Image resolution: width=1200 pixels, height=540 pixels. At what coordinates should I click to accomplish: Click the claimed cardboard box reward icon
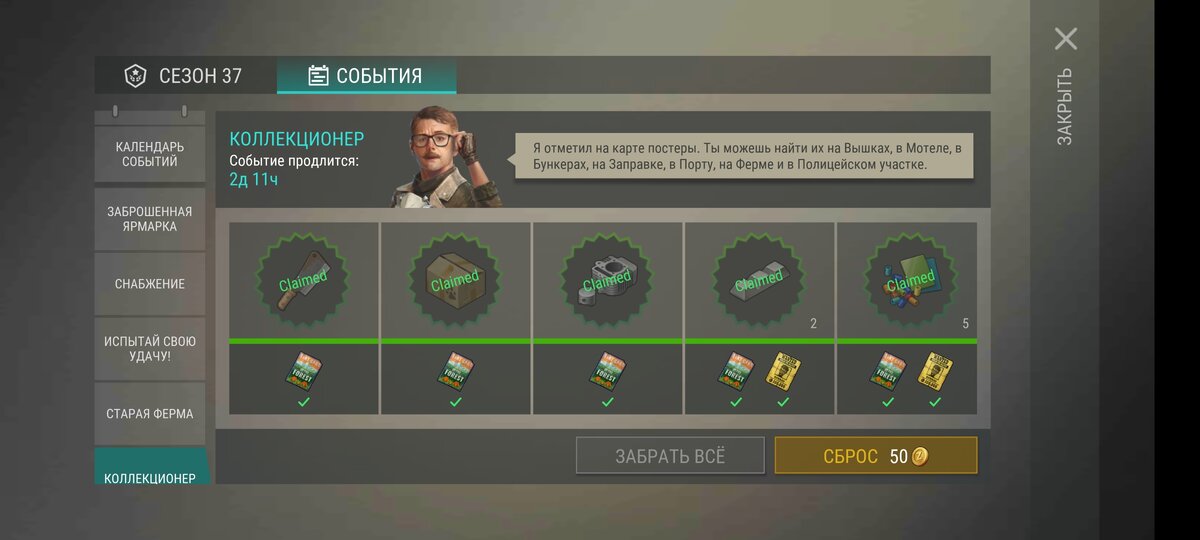[455, 282]
